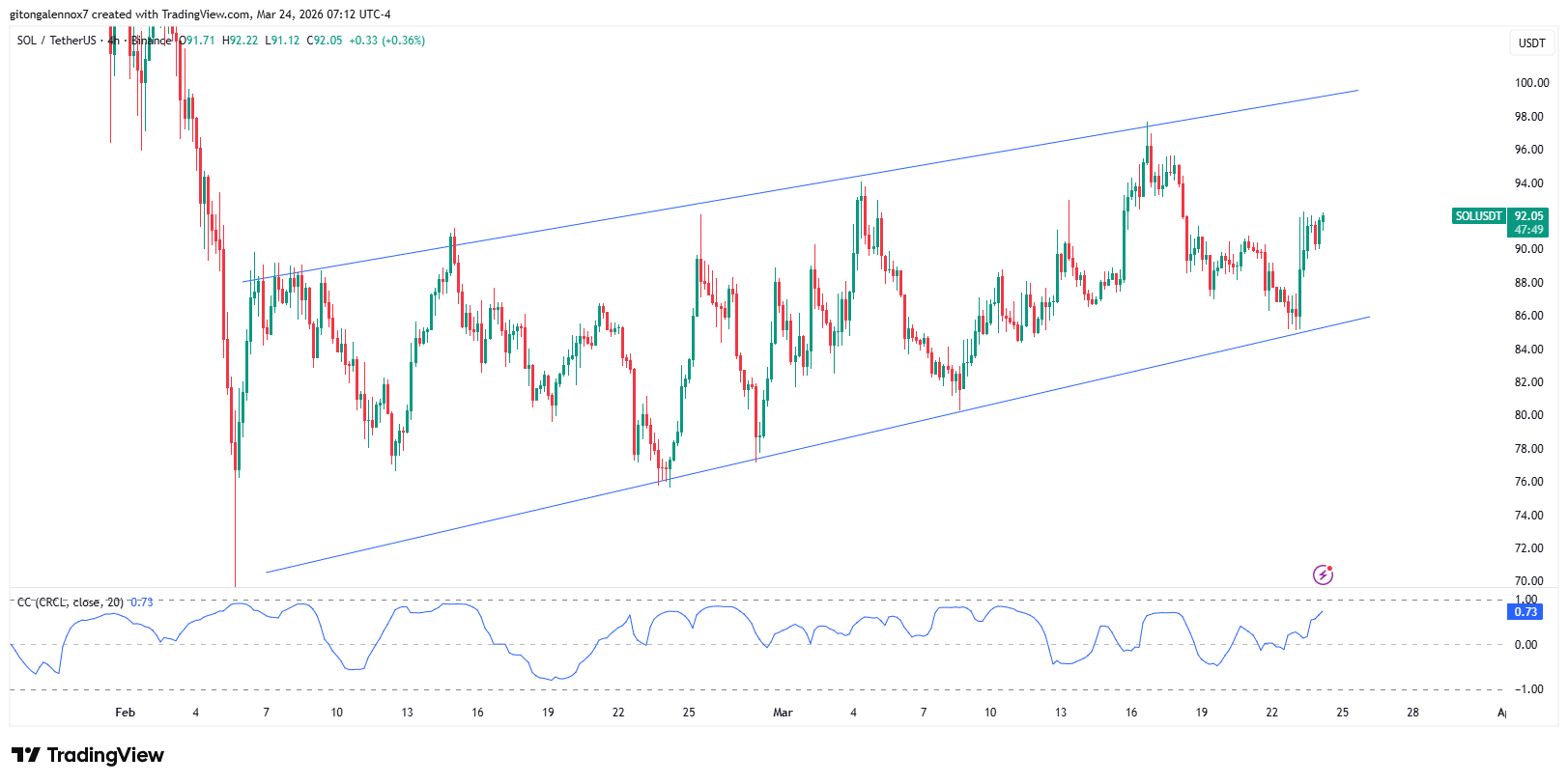The height and width of the screenshot is (784, 1568).
Task: Open the CC (CRCL, close, 20) indicator legend
Action: [71, 602]
